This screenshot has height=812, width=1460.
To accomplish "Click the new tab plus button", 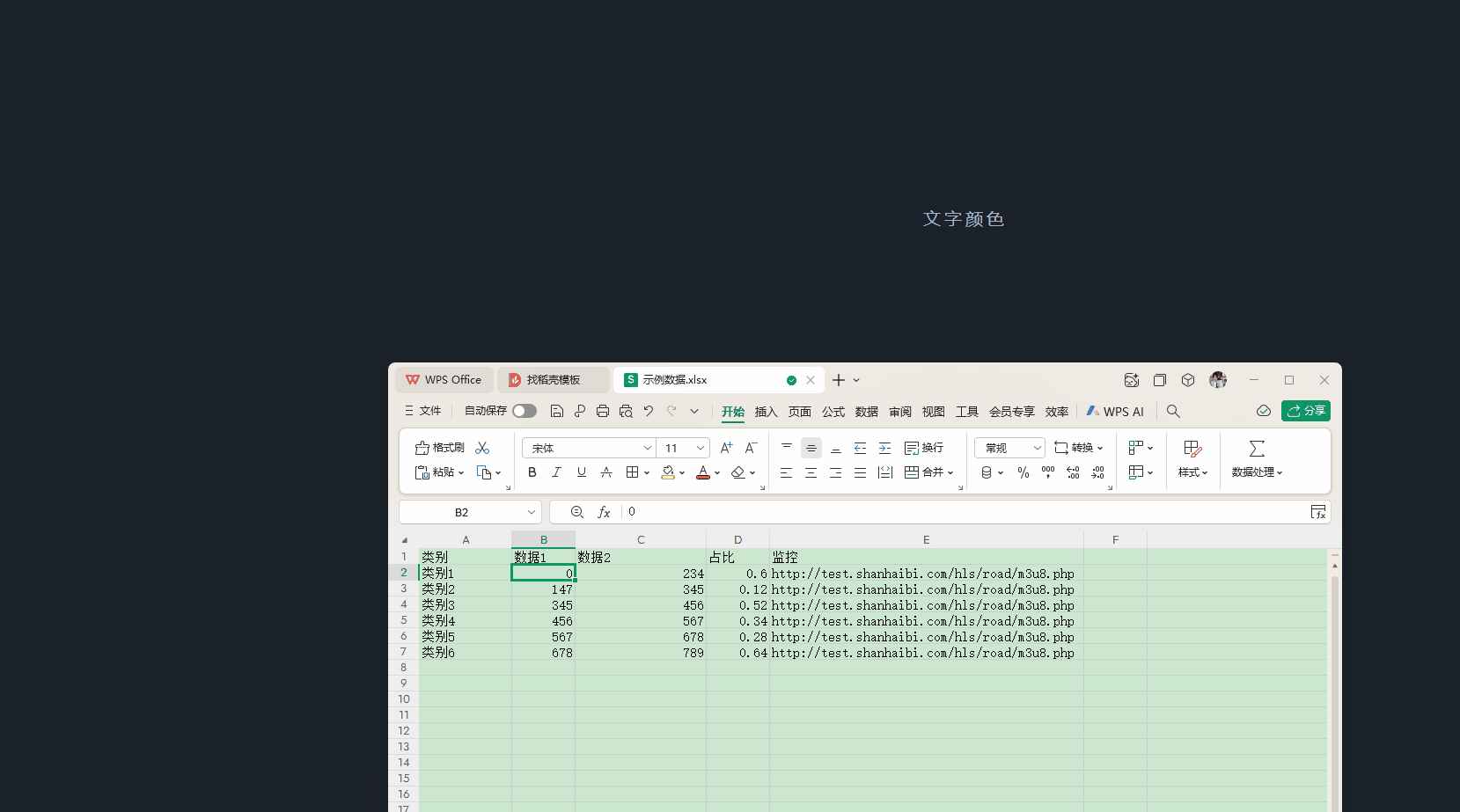I will (x=839, y=380).
